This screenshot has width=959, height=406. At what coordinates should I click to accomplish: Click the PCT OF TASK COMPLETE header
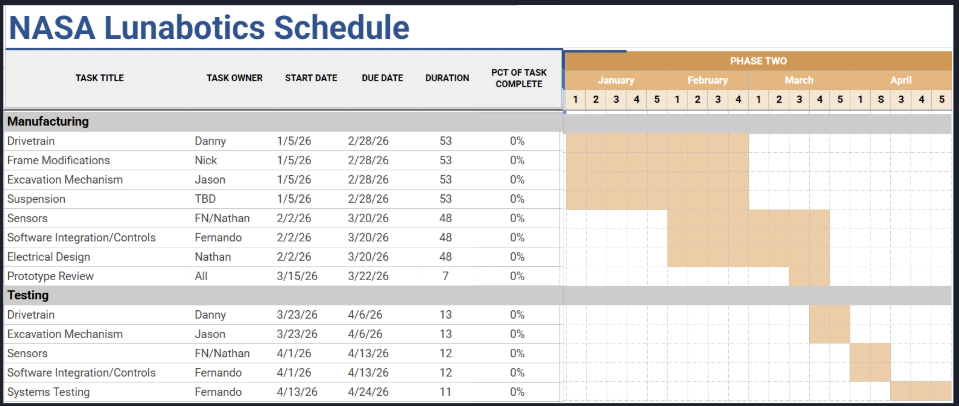519,78
